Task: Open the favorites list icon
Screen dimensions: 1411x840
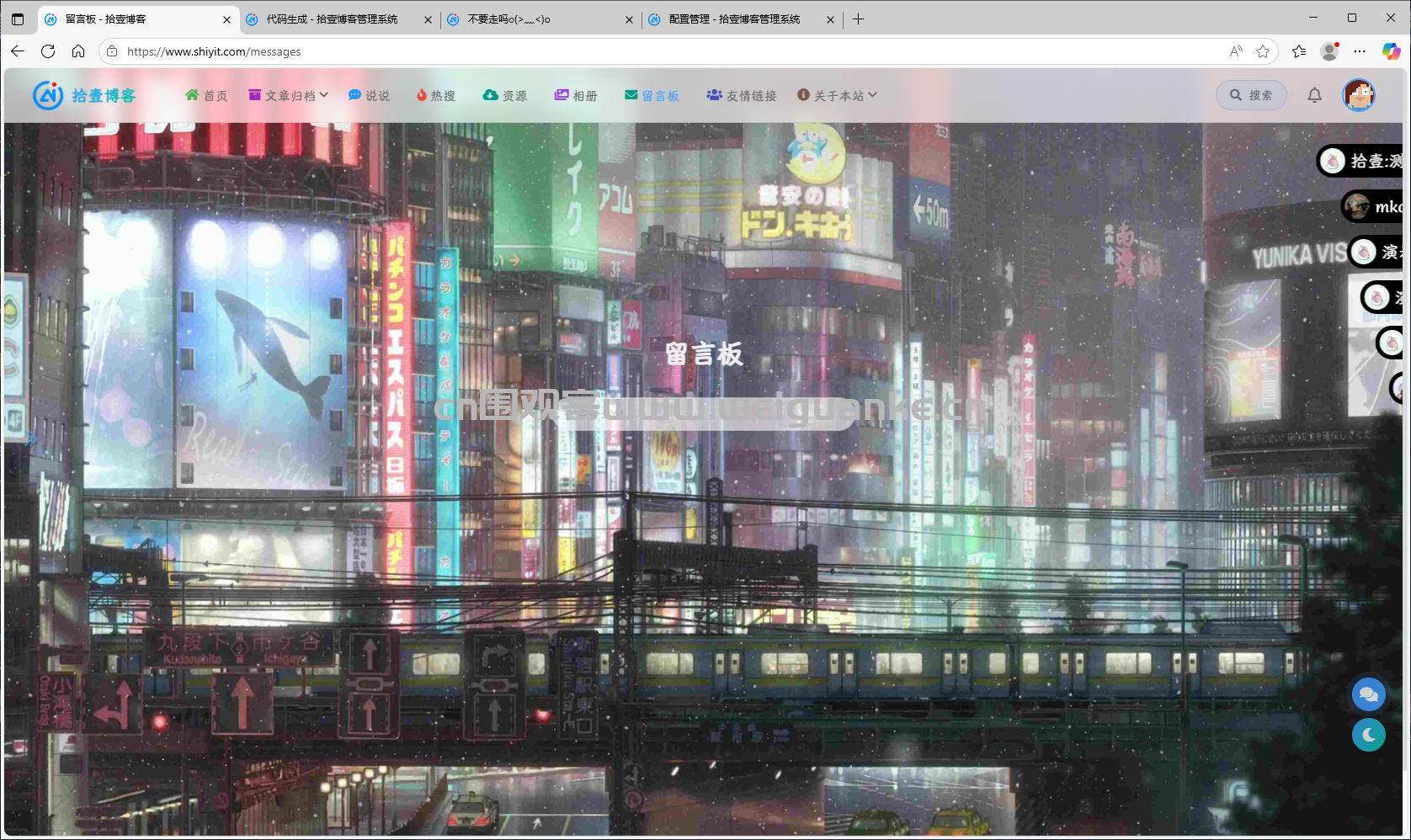Action: 1299,51
